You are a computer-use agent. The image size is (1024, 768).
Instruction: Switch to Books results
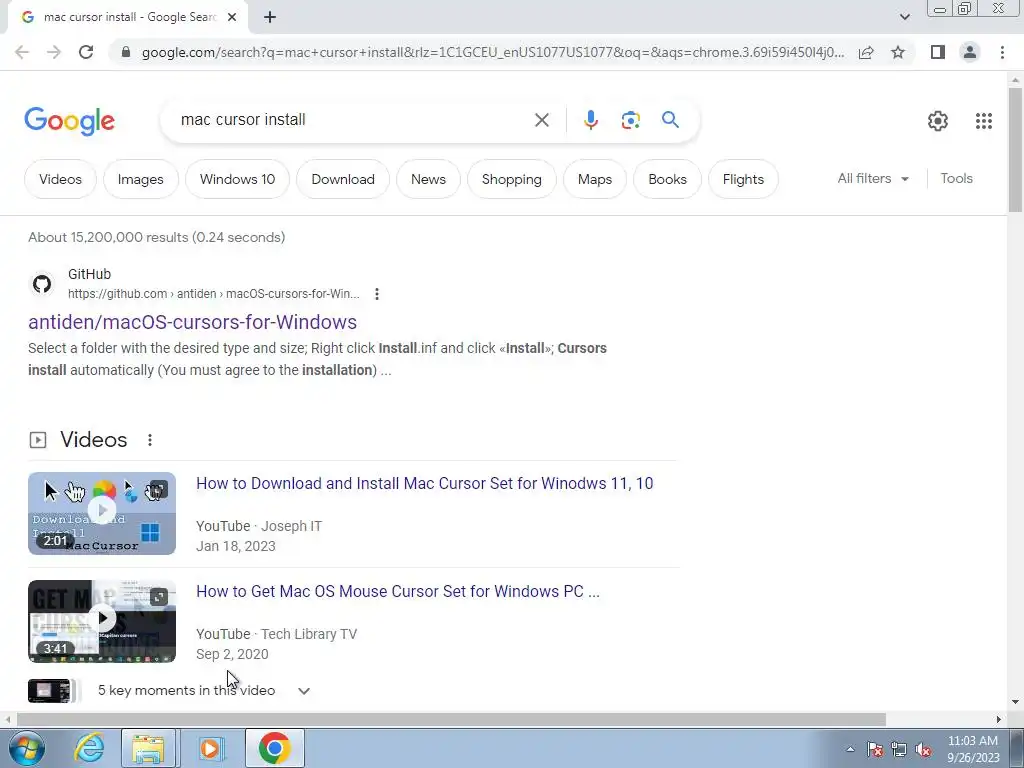[667, 180]
